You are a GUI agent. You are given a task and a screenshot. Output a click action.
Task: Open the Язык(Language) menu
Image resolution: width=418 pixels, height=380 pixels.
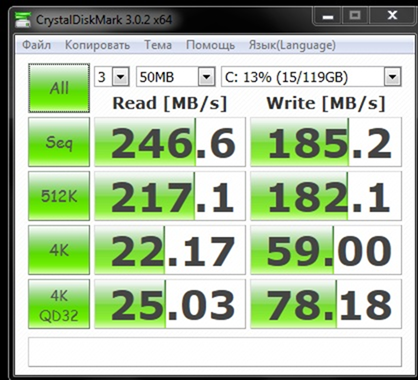pyautogui.click(x=292, y=45)
